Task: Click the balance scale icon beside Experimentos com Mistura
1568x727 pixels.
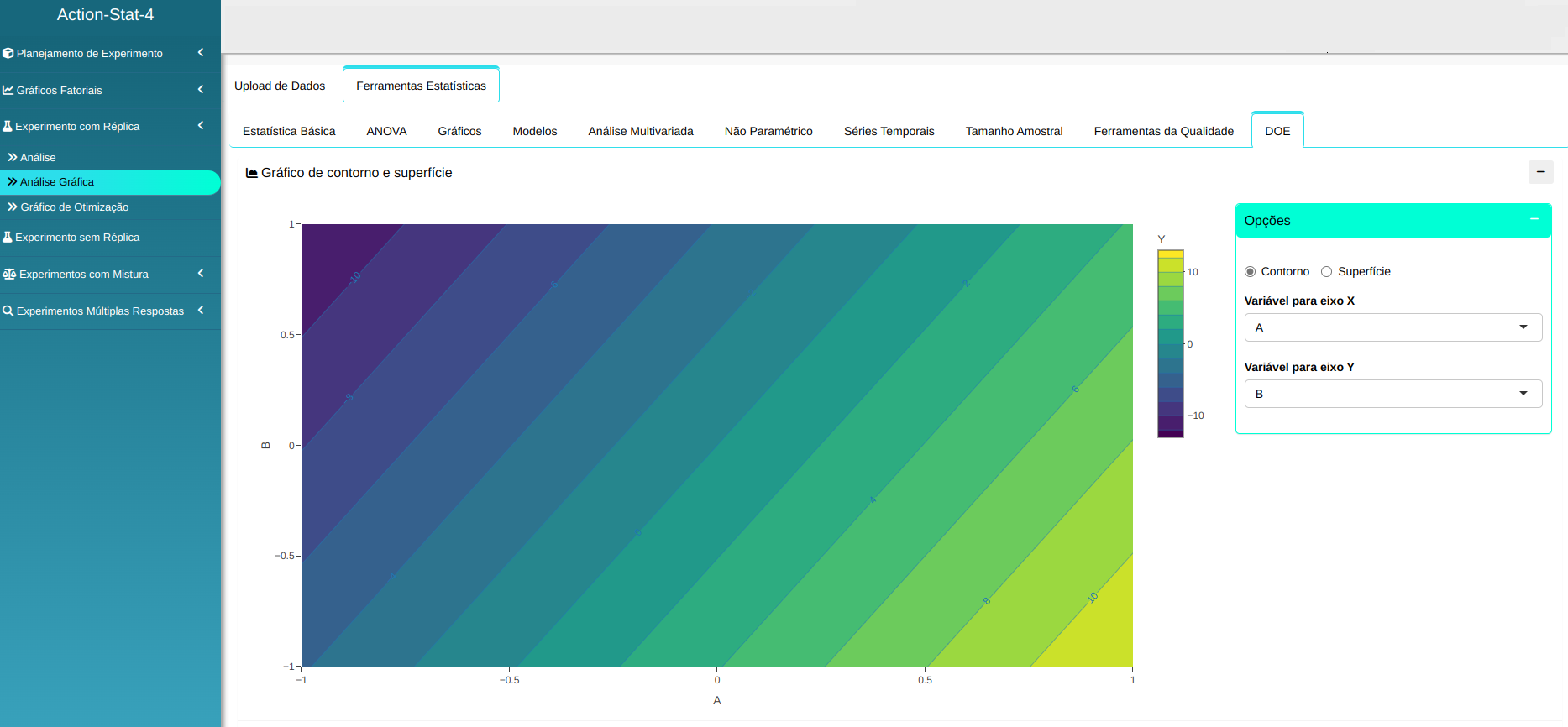Action: coord(9,274)
